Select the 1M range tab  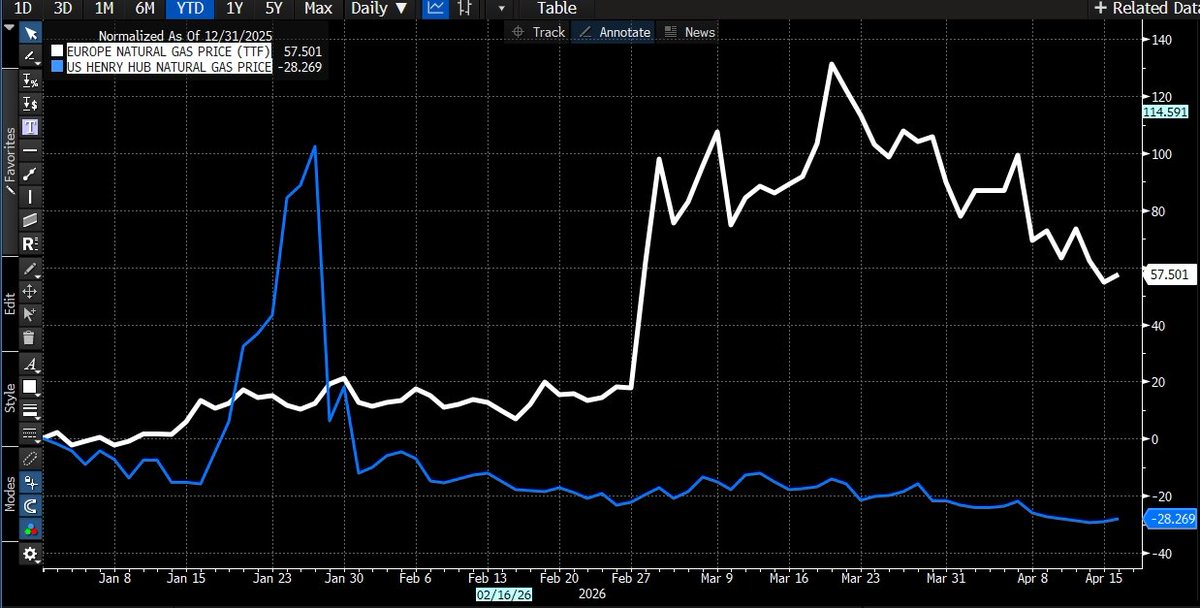click(103, 9)
